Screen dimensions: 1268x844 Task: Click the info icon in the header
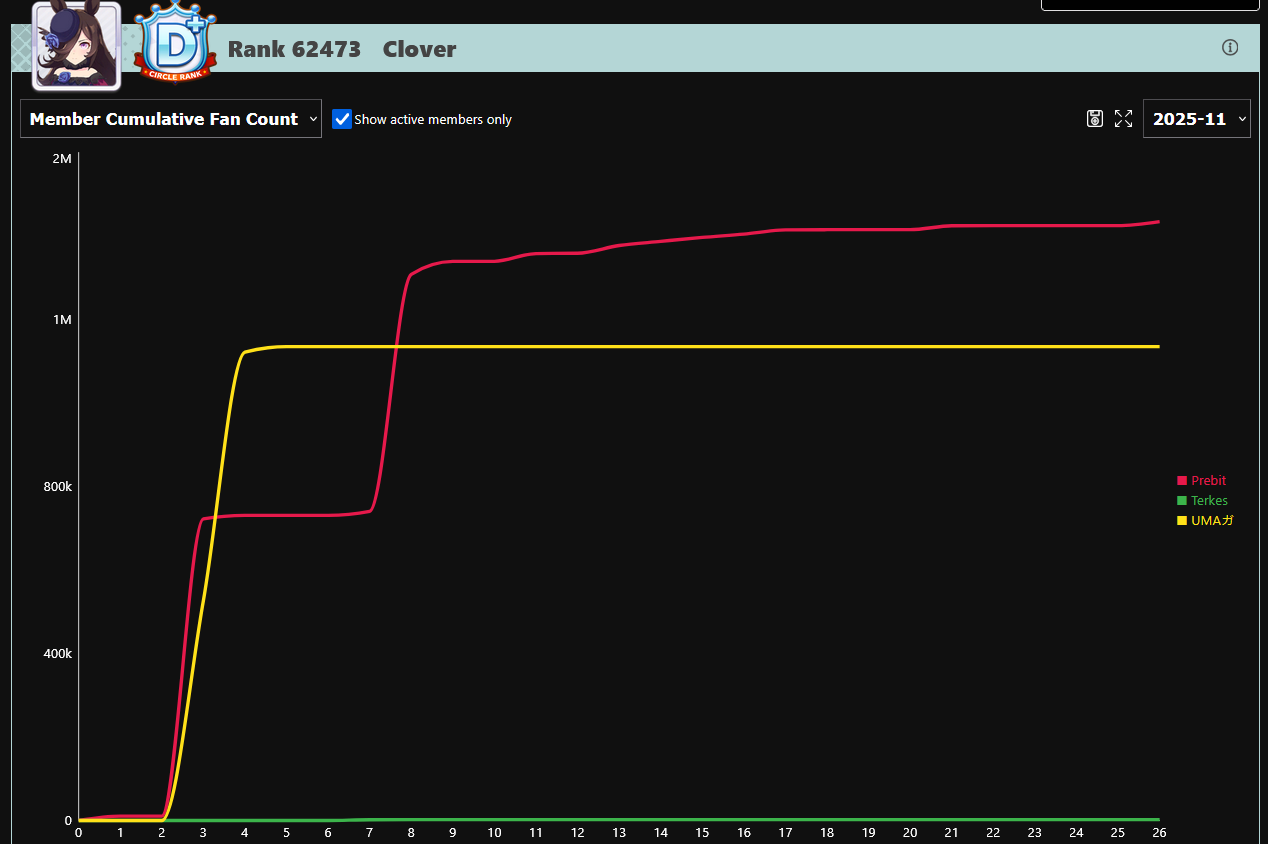[1230, 48]
